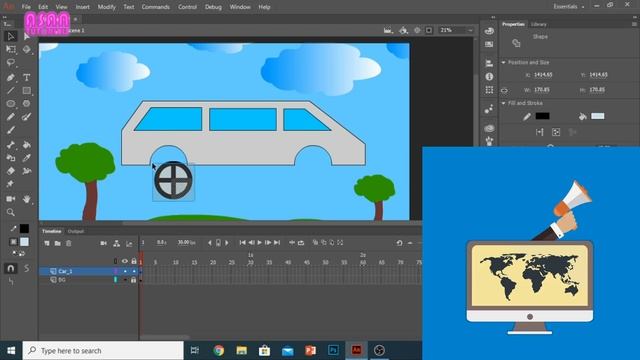
Task: Select the Brush tool
Action: click(11, 130)
